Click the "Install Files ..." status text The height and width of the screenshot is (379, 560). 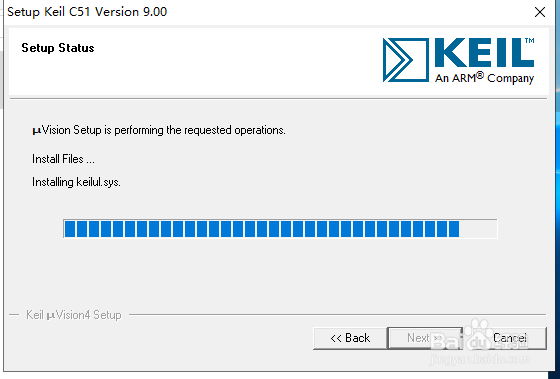coord(63,159)
